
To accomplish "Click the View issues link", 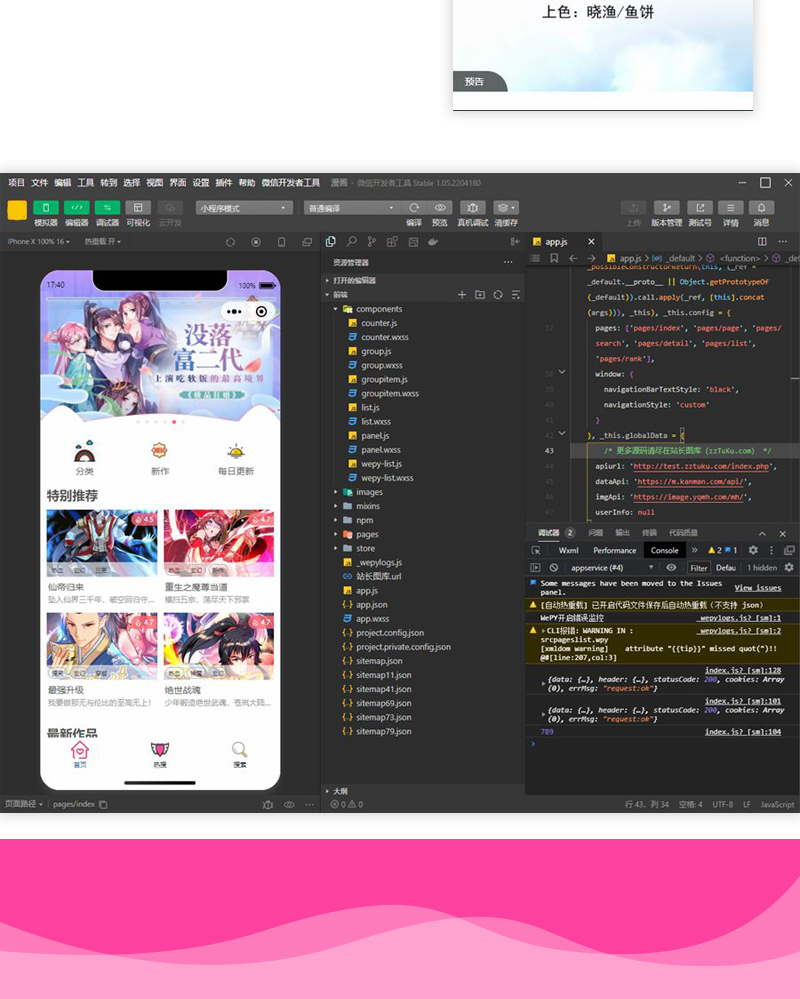I will pyautogui.click(x=757, y=588).
